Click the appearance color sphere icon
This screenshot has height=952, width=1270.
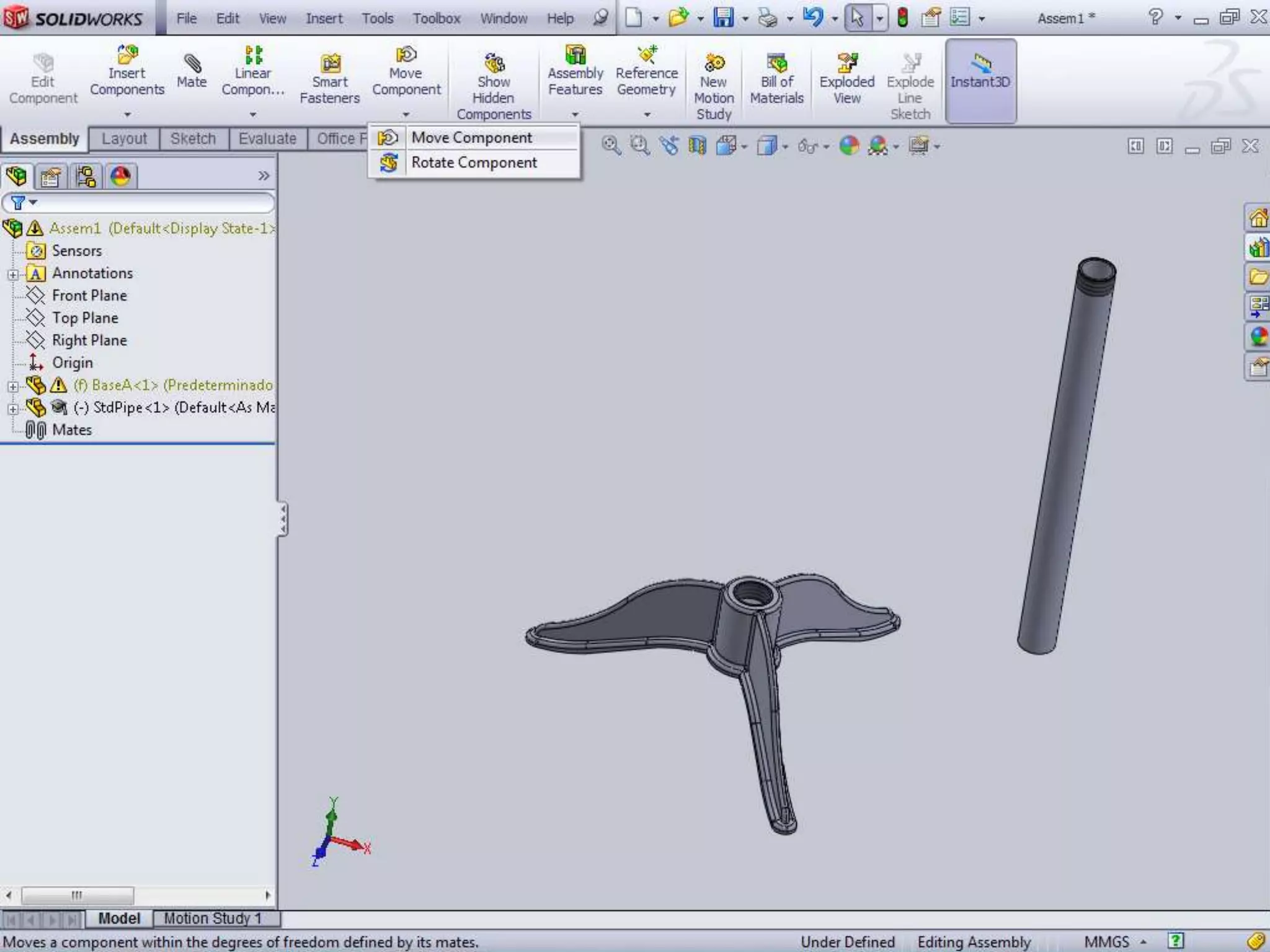[849, 146]
